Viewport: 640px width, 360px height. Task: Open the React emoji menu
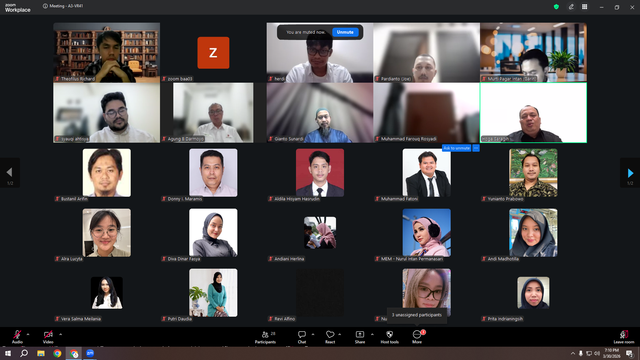pyautogui.click(x=330, y=337)
